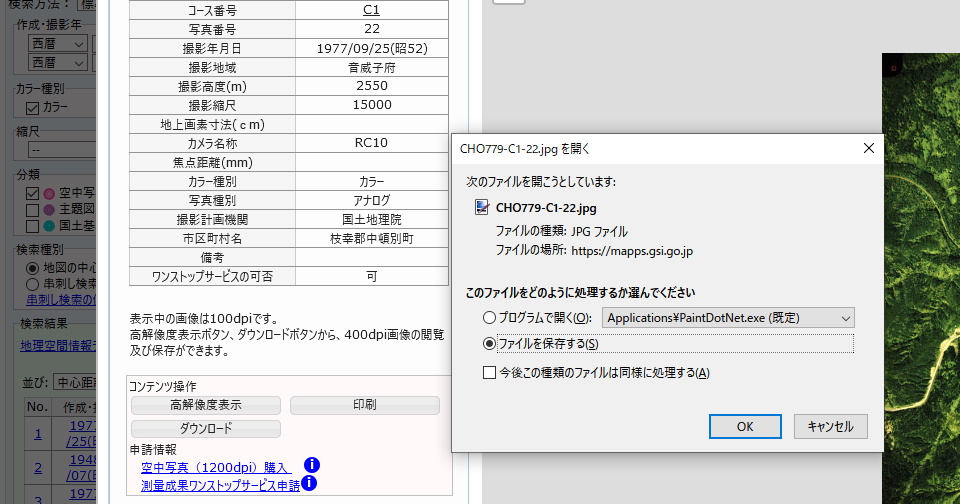Open the second 西暦 year dropdown

point(58,62)
